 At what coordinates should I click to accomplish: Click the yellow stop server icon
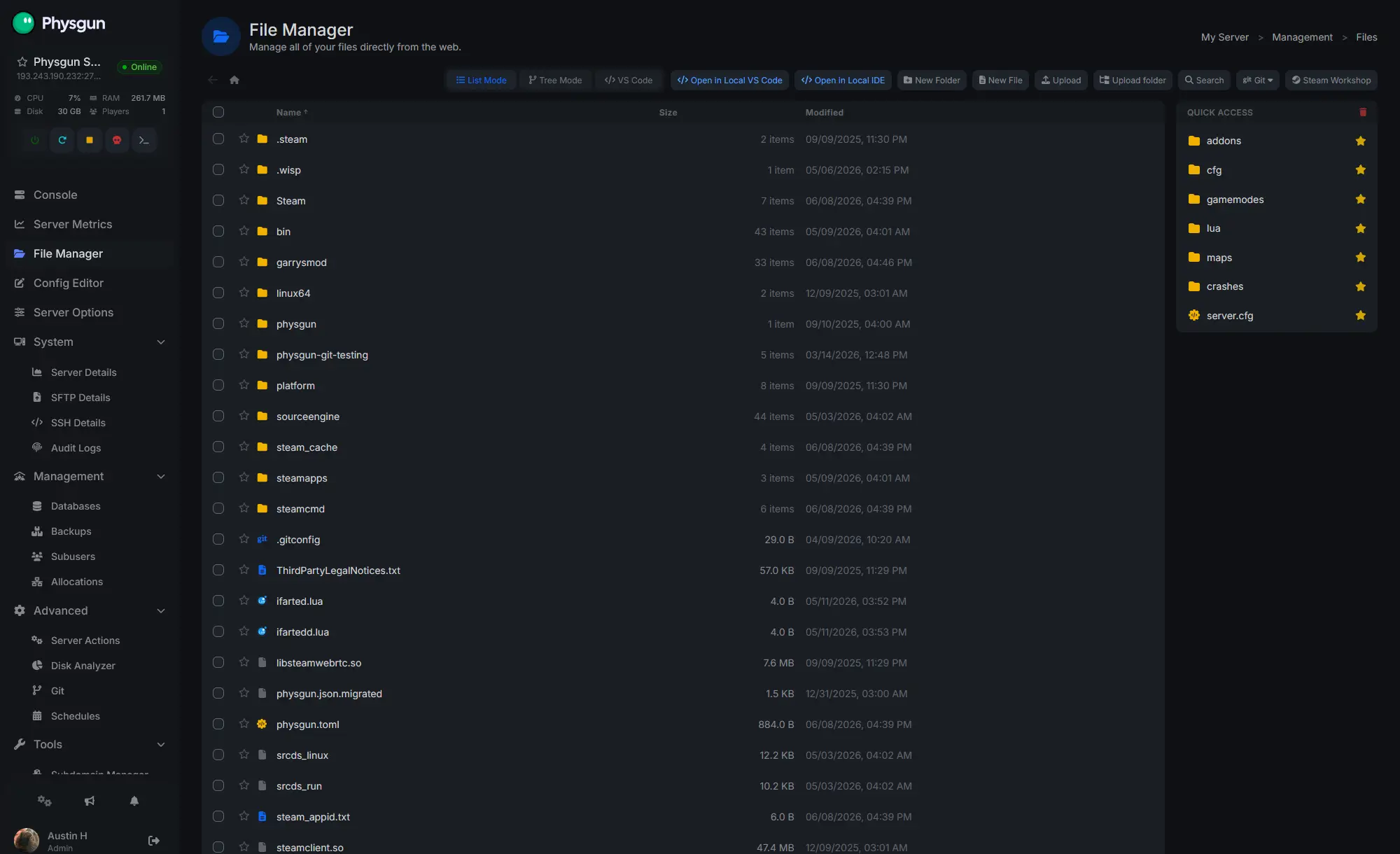(90, 140)
